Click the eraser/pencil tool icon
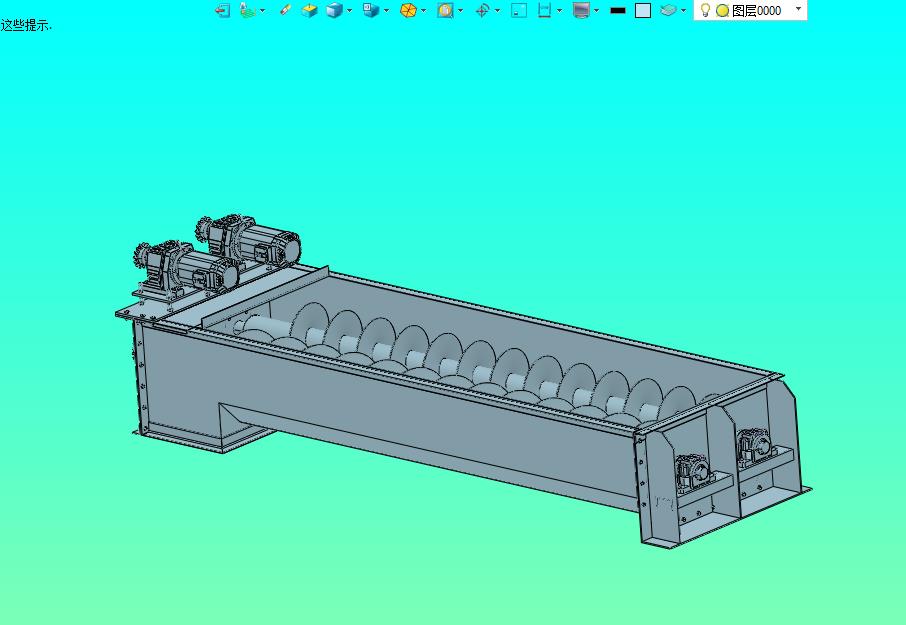 [285, 10]
